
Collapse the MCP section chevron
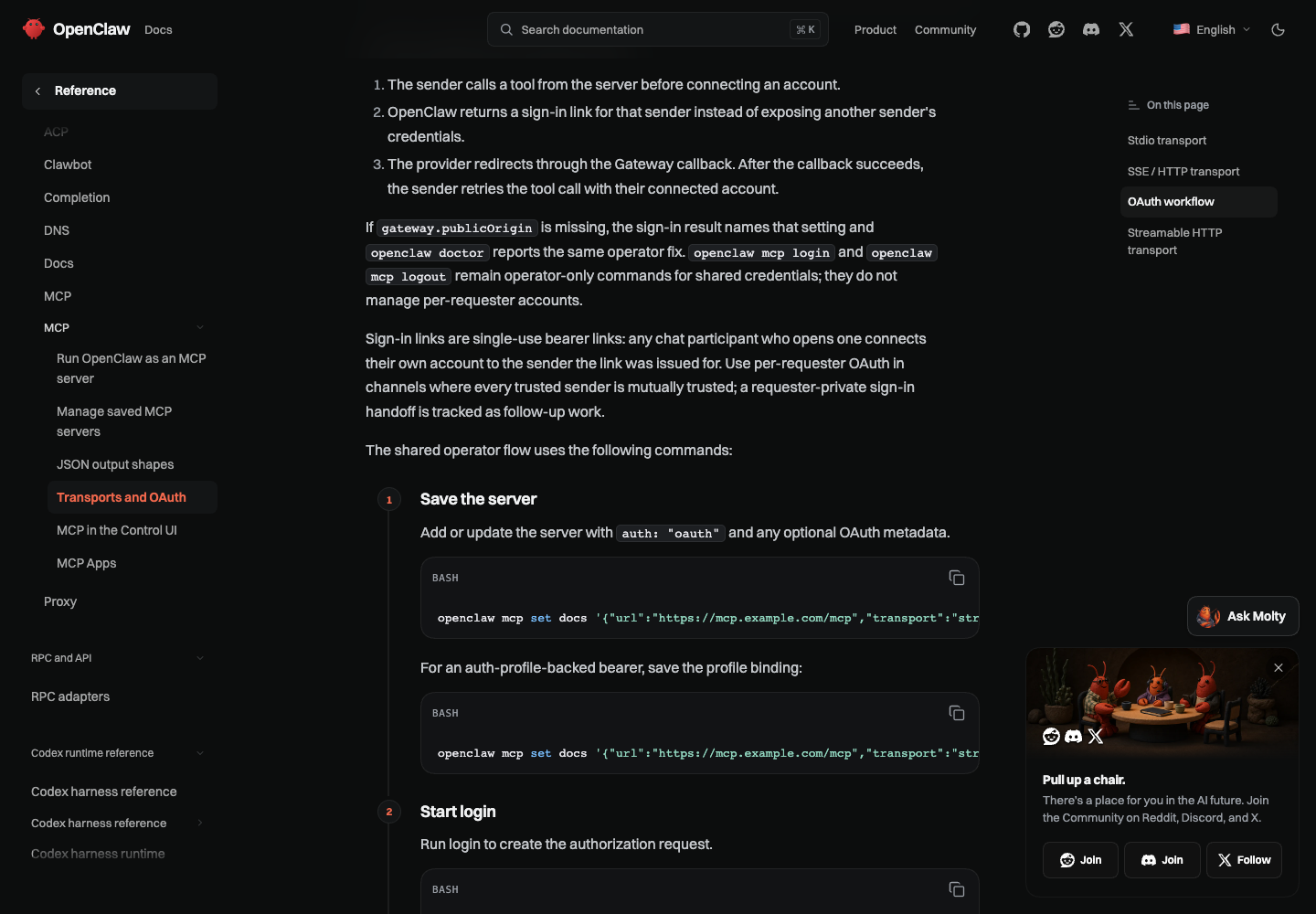[x=200, y=327]
